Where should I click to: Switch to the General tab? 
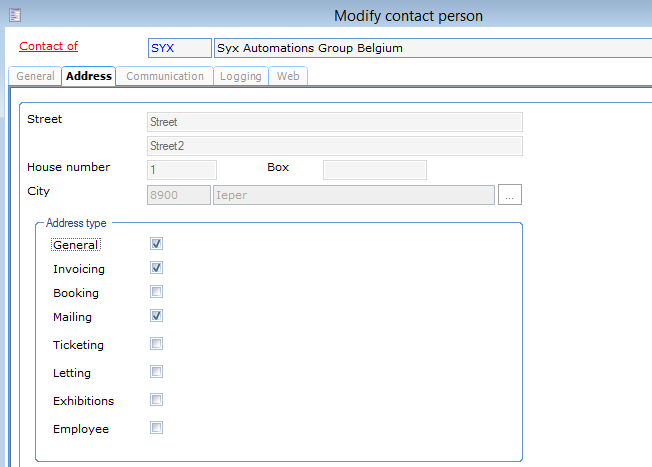[35, 76]
